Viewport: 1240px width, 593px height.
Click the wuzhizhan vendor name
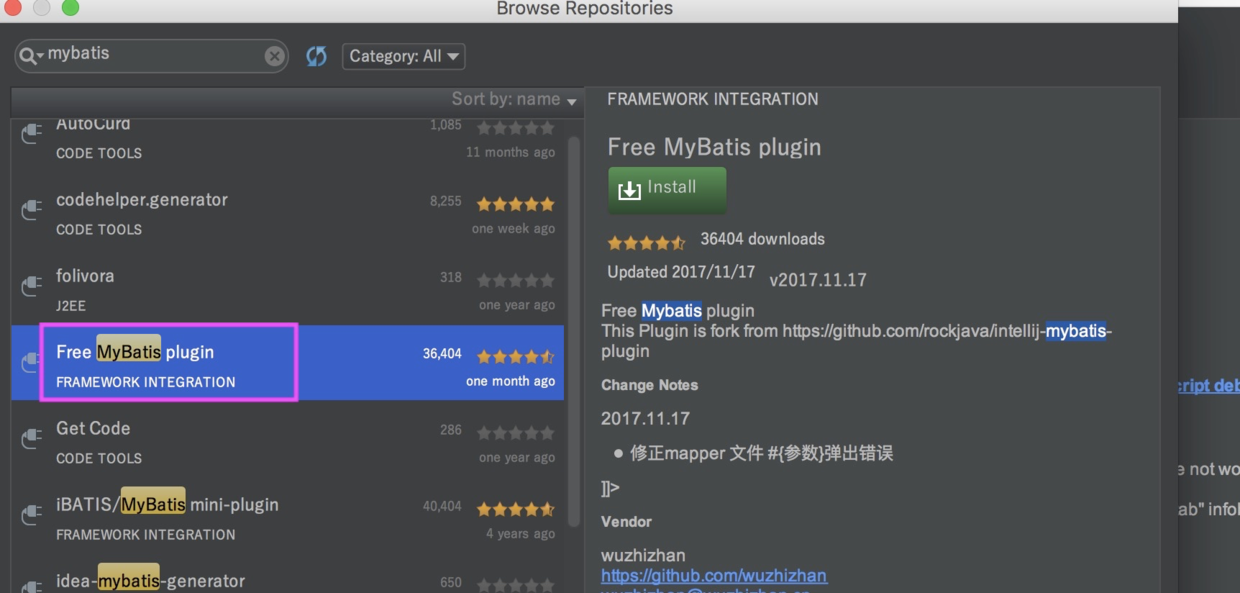643,555
